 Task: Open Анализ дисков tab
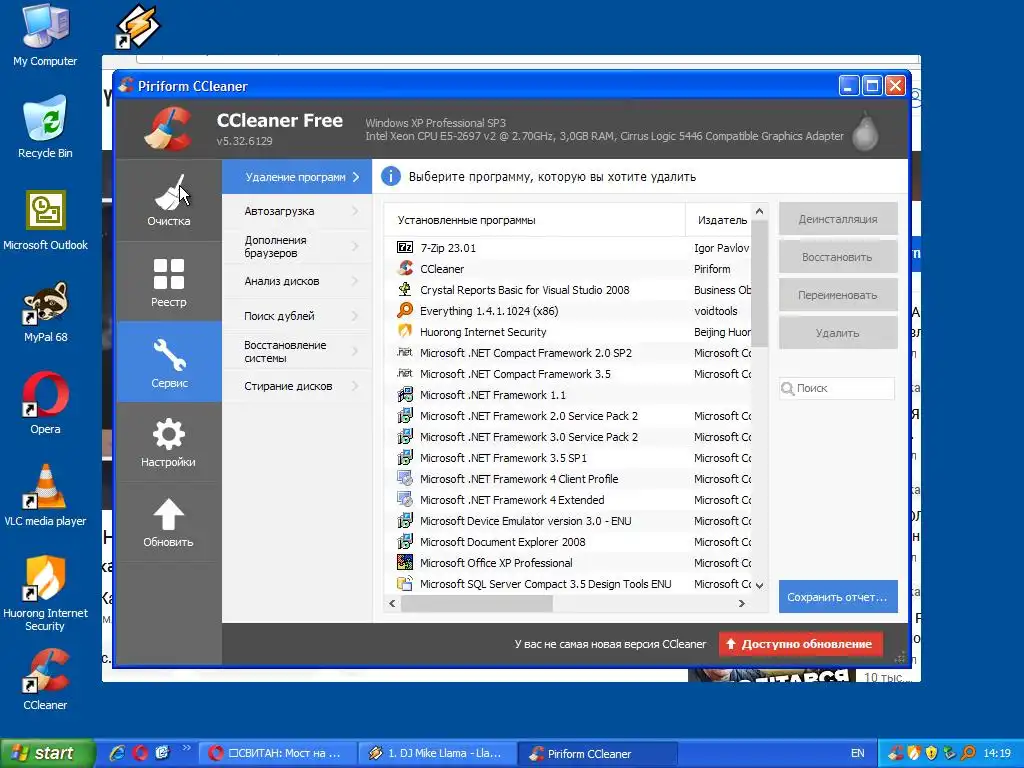click(296, 281)
